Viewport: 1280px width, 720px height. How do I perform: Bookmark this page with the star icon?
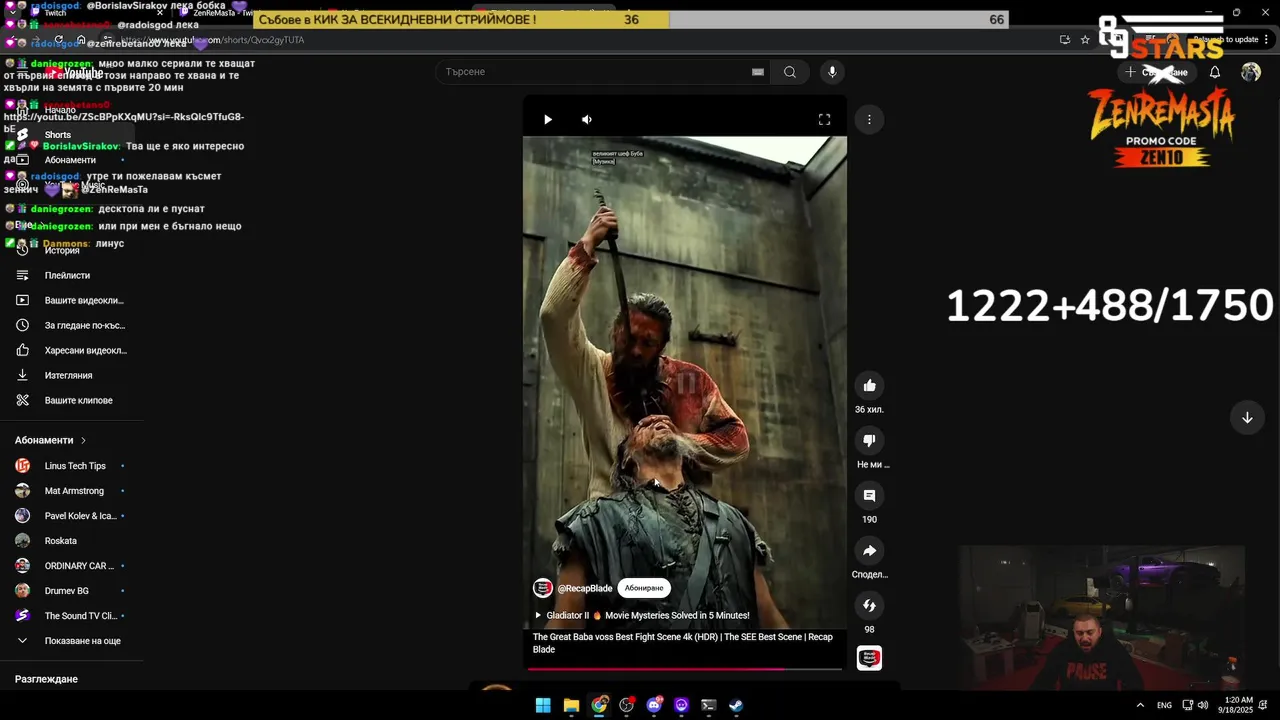pyautogui.click(x=1085, y=40)
